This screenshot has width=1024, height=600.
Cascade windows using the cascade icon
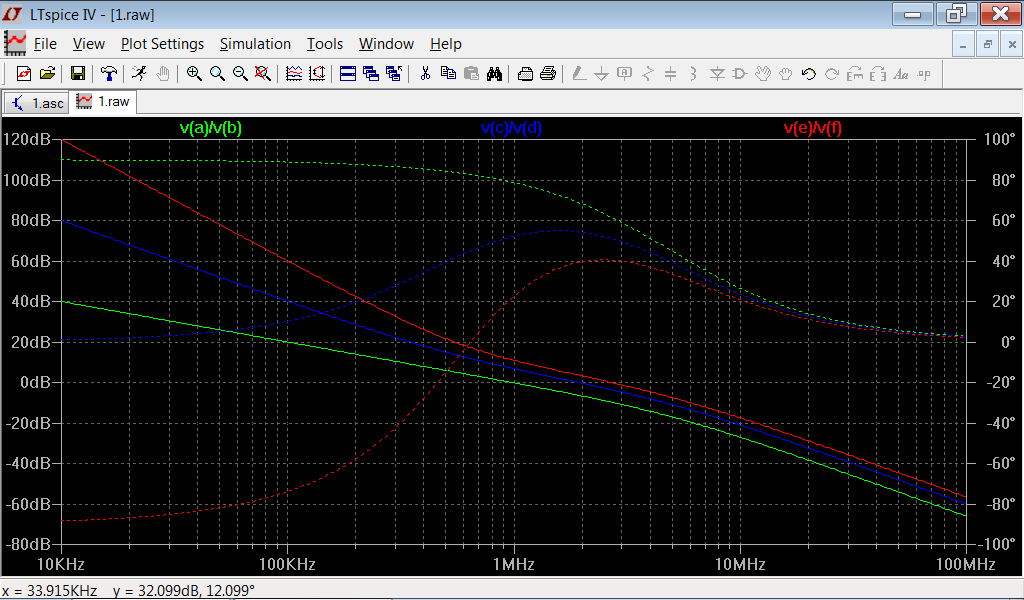coord(371,73)
